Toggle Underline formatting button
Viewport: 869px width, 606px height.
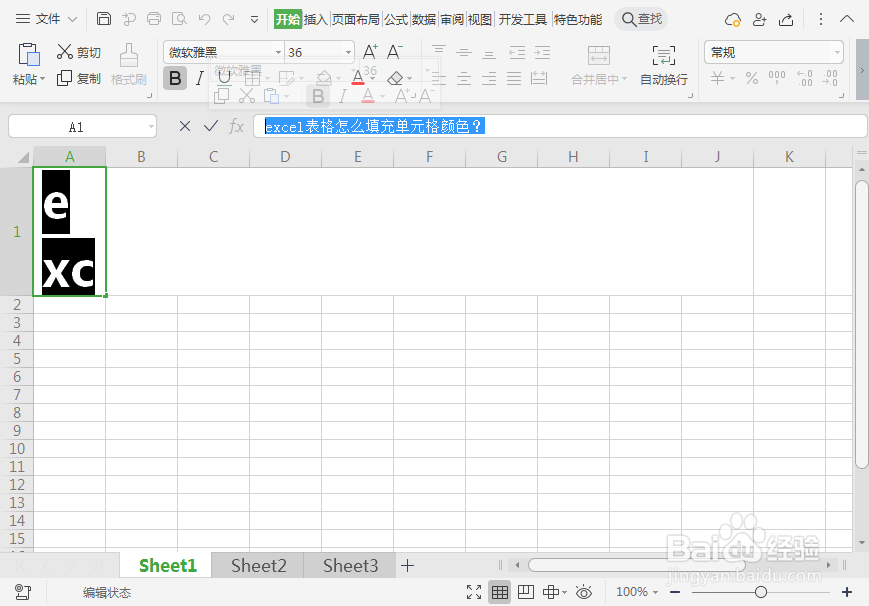click(x=224, y=78)
